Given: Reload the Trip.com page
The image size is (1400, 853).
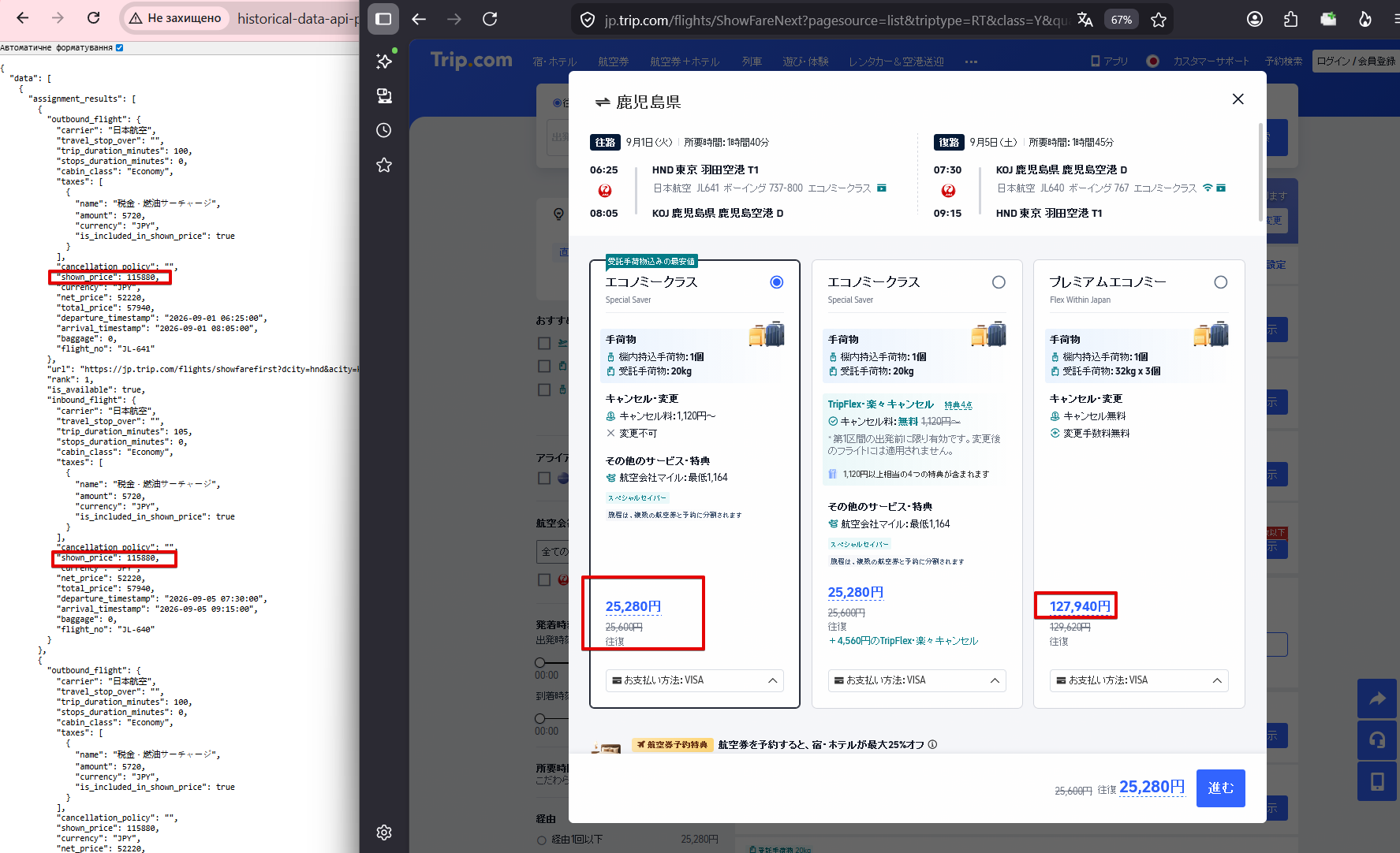Looking at the screenshot, I should (490, 19).
